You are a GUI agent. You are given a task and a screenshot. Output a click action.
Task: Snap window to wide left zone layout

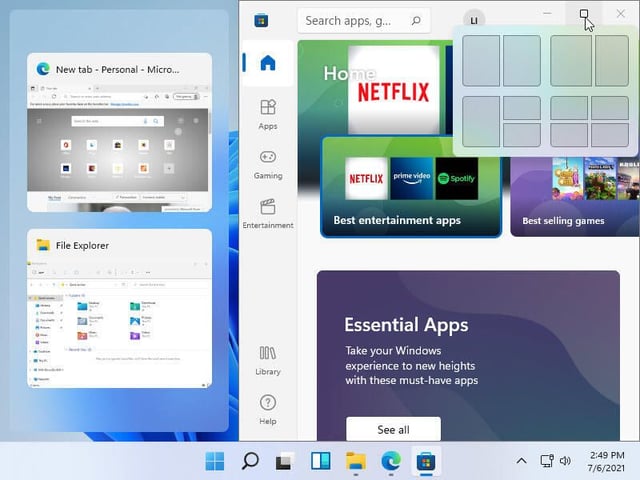[x=571, y=60]
